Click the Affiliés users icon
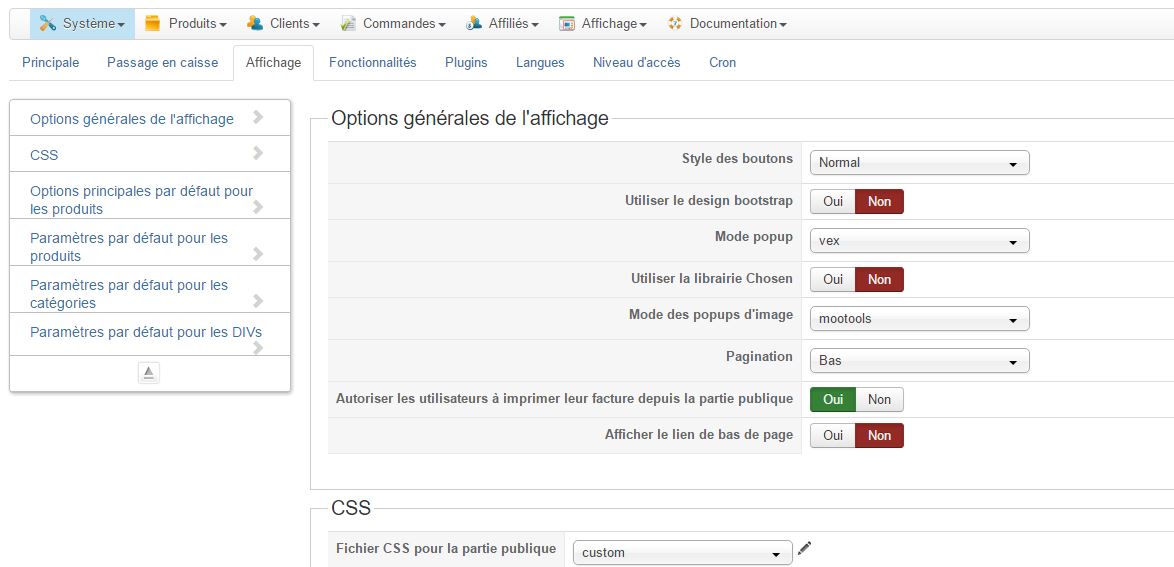 pos(473,23)
